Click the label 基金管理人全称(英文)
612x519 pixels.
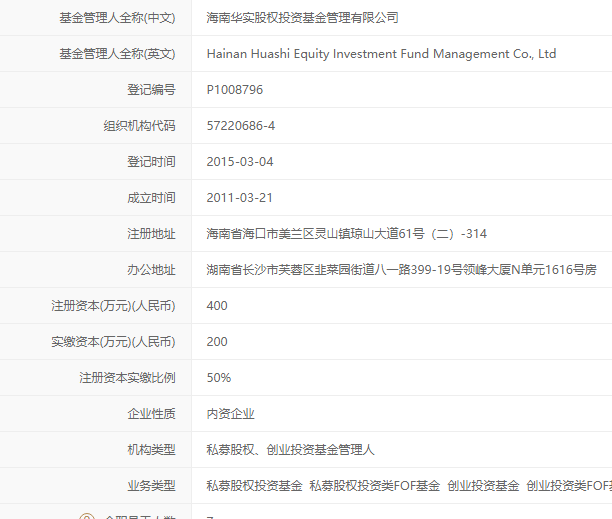coord(117,54)
